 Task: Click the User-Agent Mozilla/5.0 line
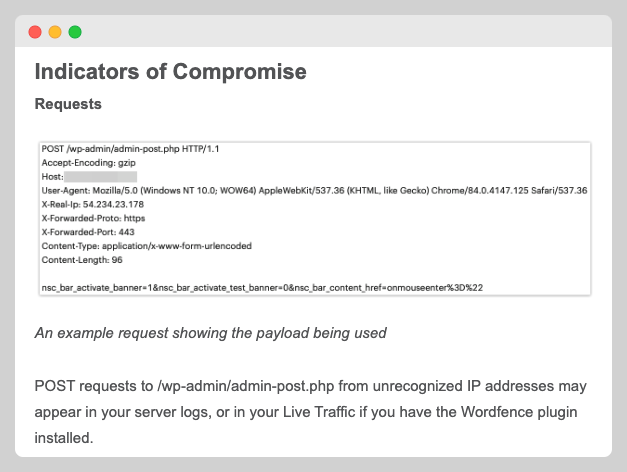[314, 190]
